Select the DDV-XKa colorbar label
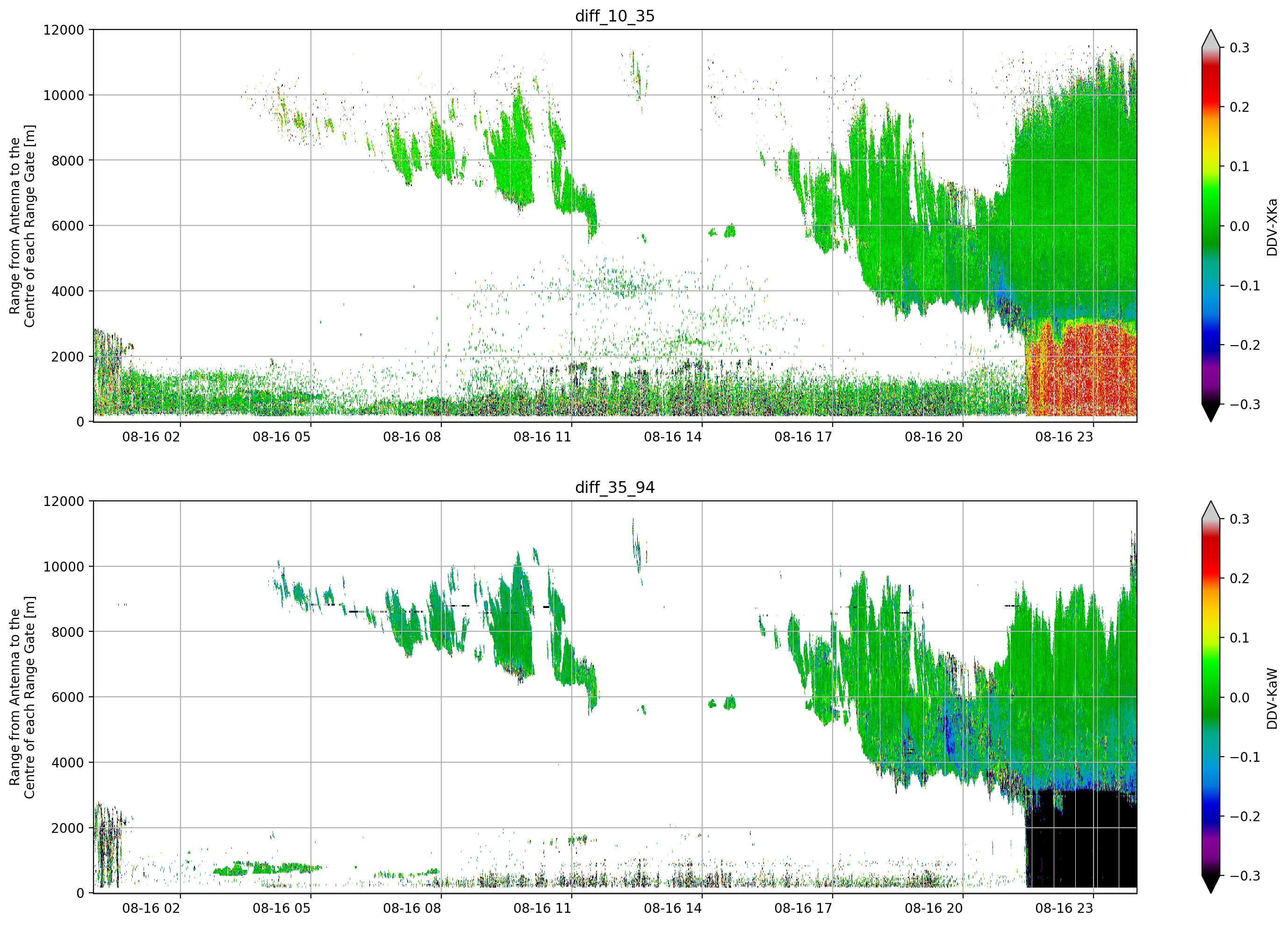The image size is (1288, 925). point(1272,227)
